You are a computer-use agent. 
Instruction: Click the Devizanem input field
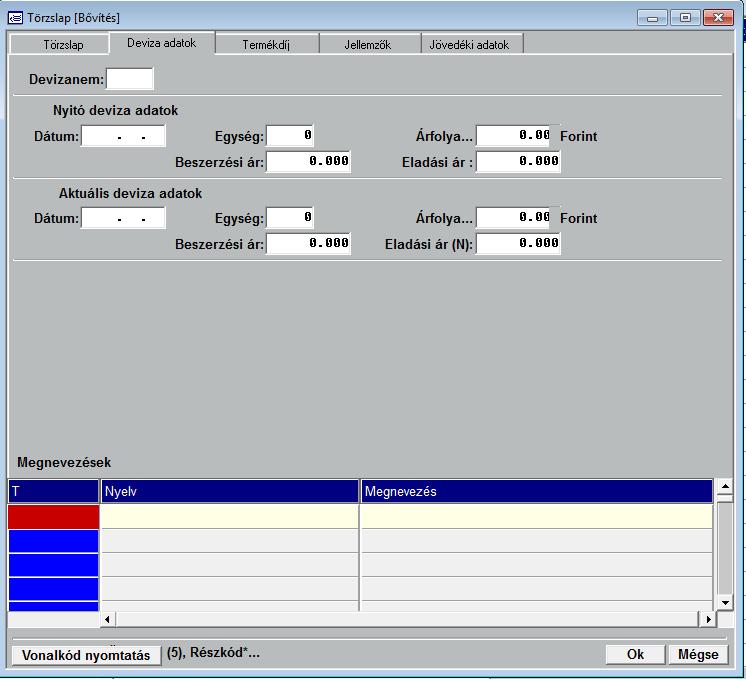pos(130,79)
